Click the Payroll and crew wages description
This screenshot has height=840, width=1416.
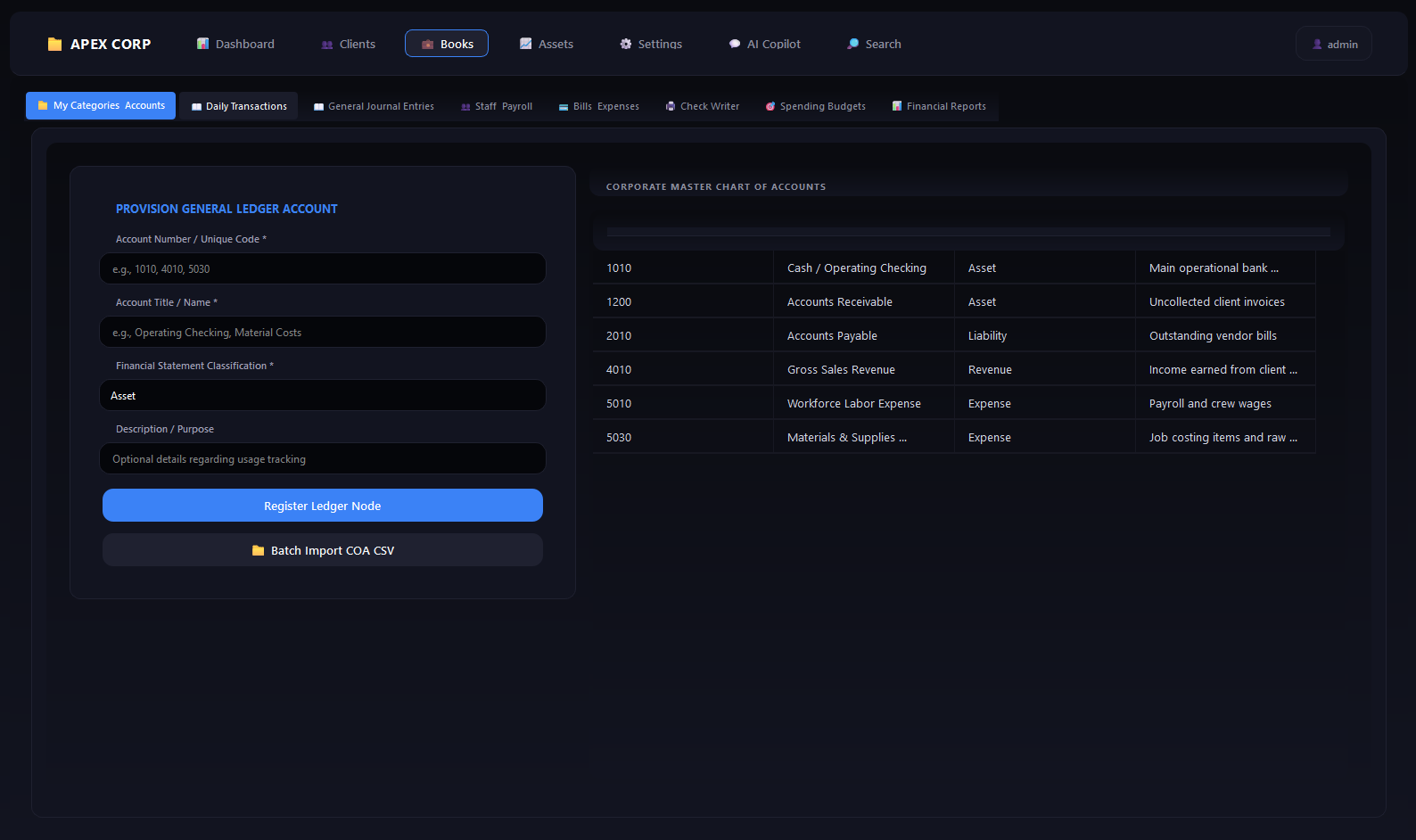point(1226,403)
